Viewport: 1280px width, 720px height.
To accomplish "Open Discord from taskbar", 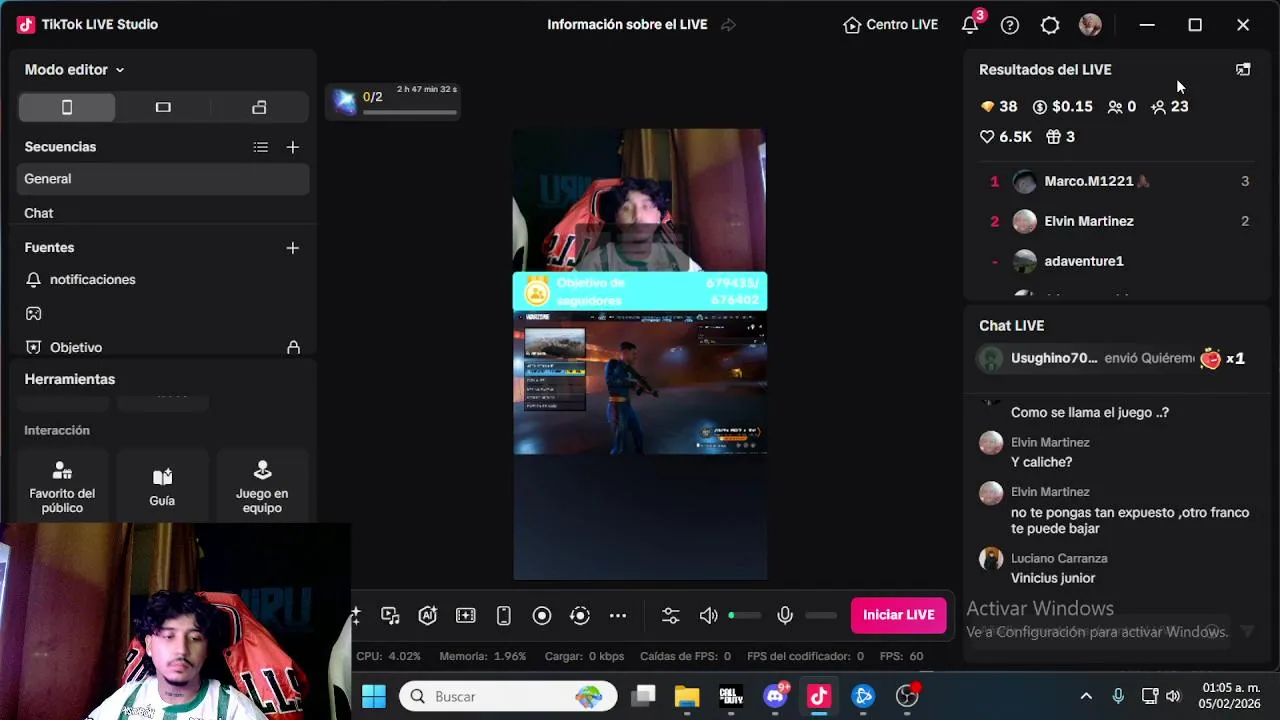I will 775,696.
